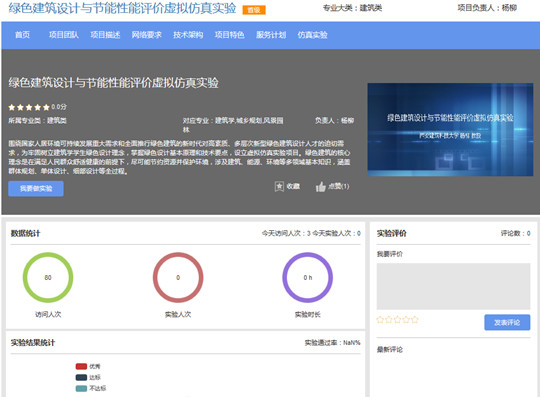Open the 首页 nav item

pyautogui.click(x=22, y=35)
